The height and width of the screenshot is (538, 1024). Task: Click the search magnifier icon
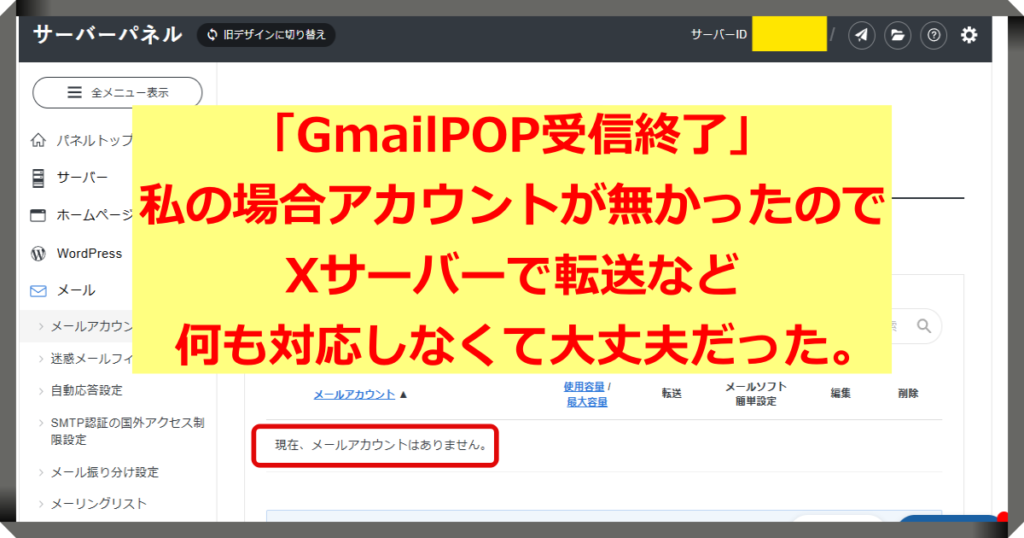pyautogui.click(x=923, y=326)
